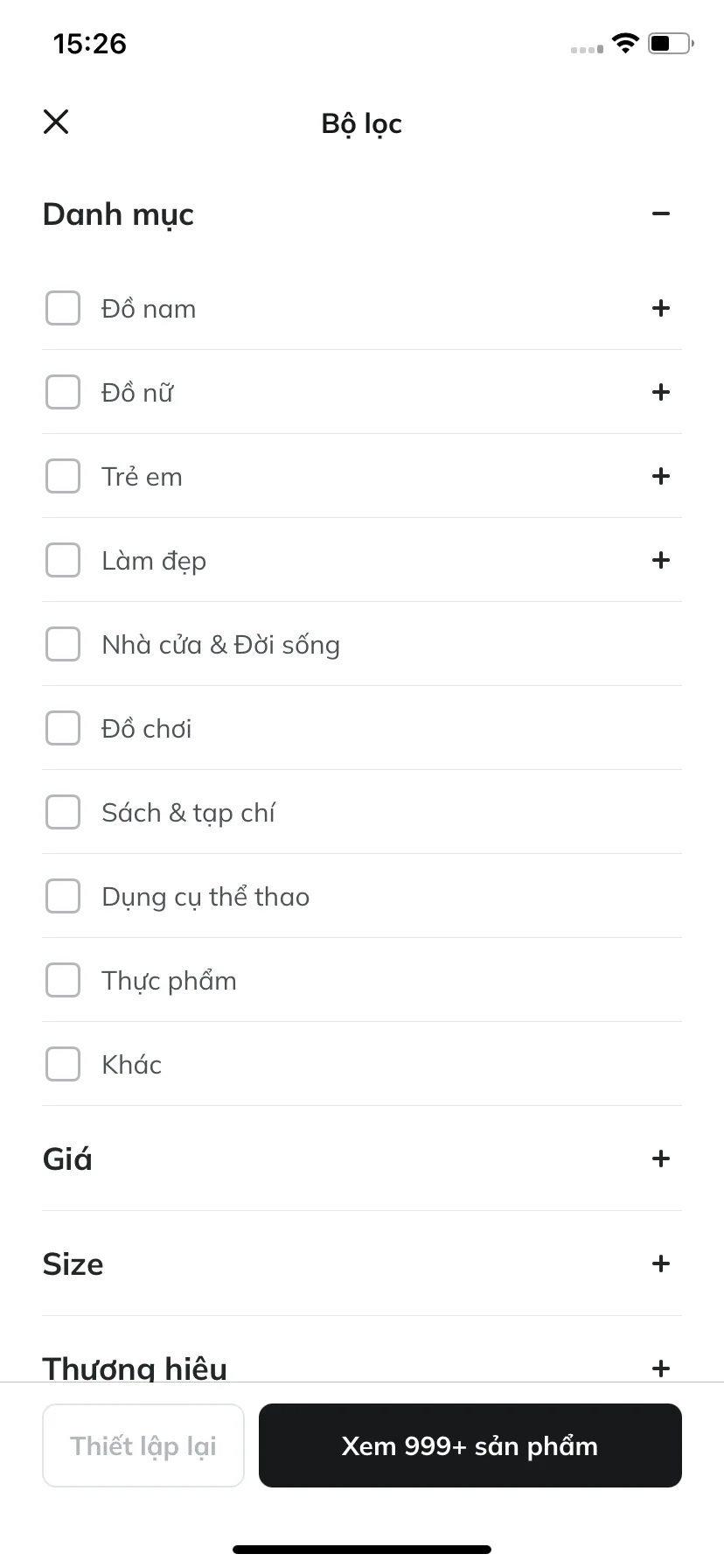The height and width of the screenshot is (1568, 724).
Task: Select the Làm đẹp checkbox
Action: [x=63, y=560]
